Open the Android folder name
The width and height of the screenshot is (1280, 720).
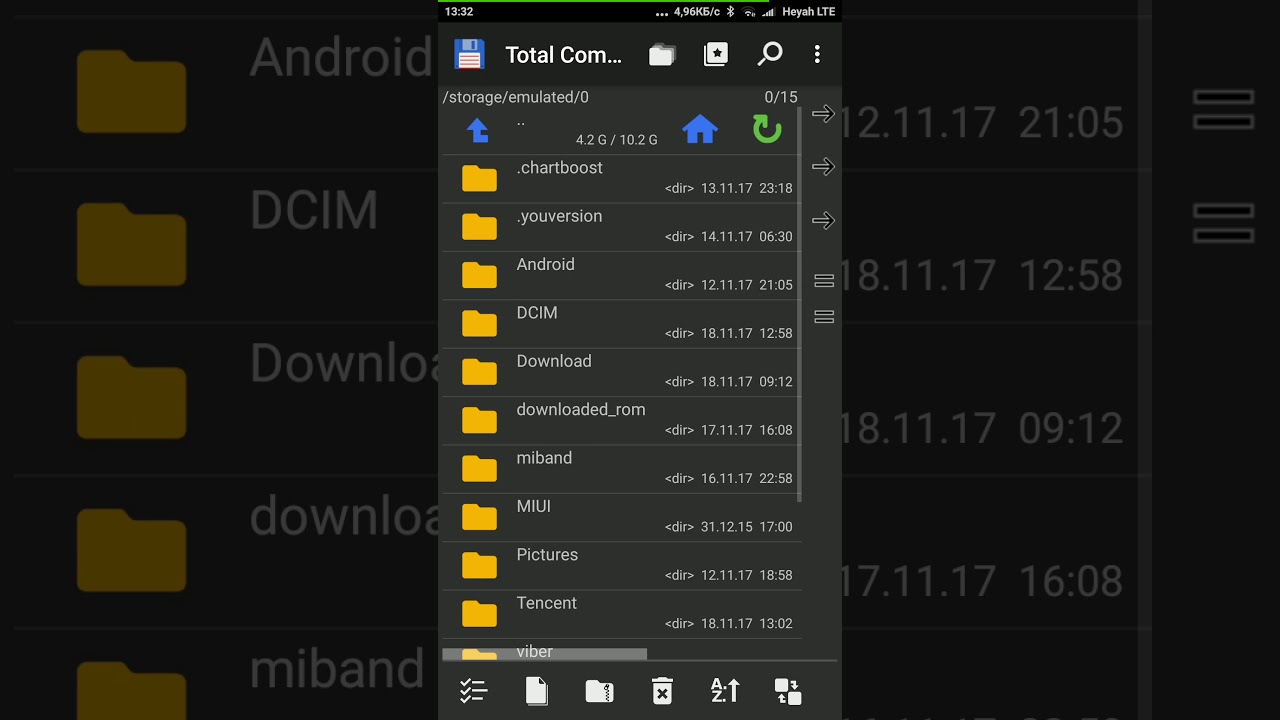(x=545, y=264)
